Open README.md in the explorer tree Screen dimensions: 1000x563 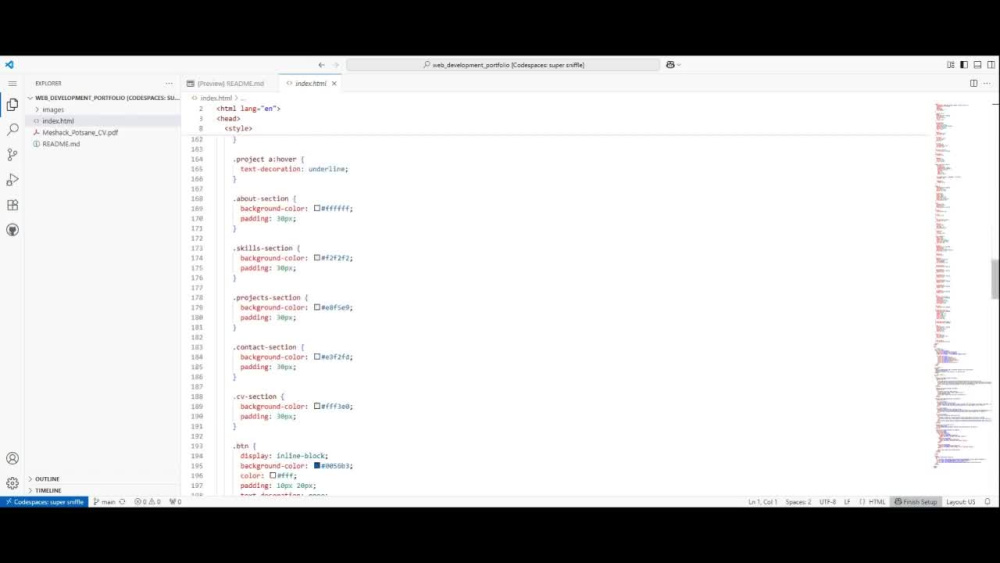pos(61,144)
